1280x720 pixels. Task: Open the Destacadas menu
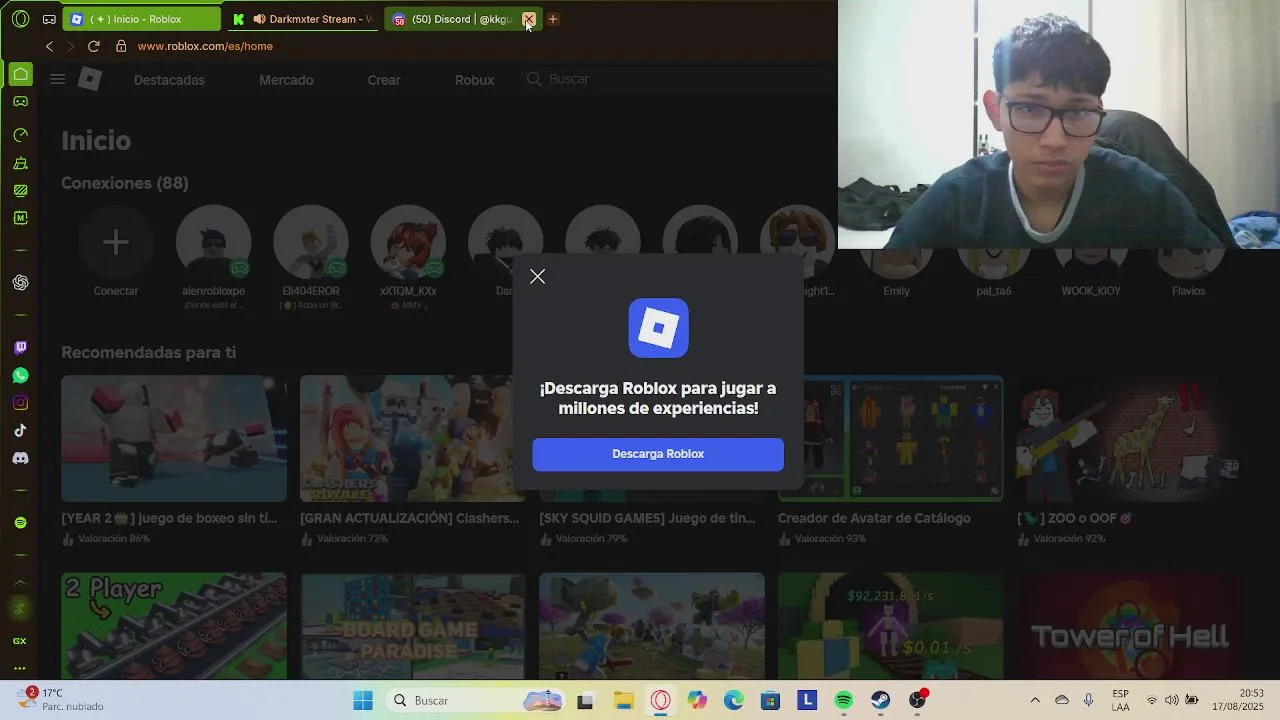pos(169,80)
